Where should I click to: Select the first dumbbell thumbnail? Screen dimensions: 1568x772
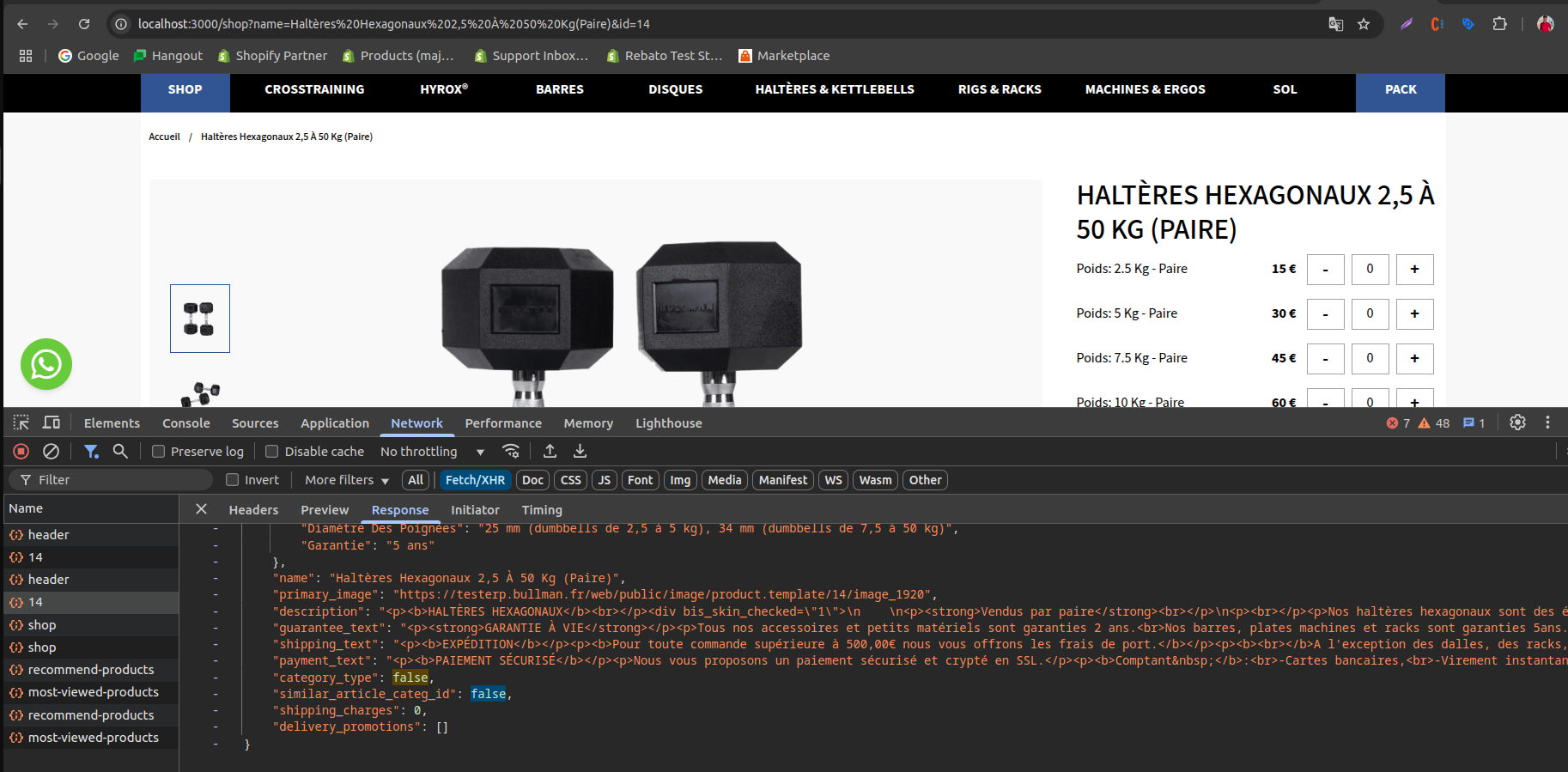pyautogui.click(x=200, y=319)
